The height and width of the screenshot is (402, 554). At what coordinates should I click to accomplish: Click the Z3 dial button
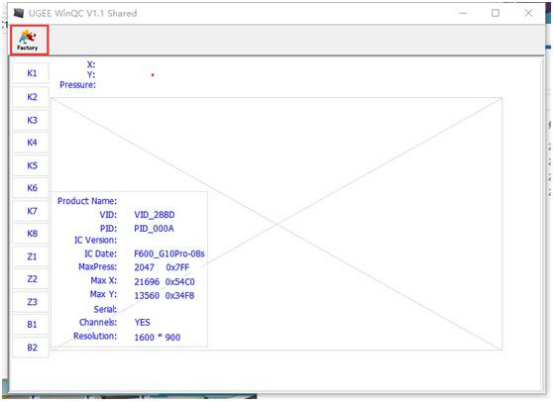pyautogui.click(x=31, y=302)
